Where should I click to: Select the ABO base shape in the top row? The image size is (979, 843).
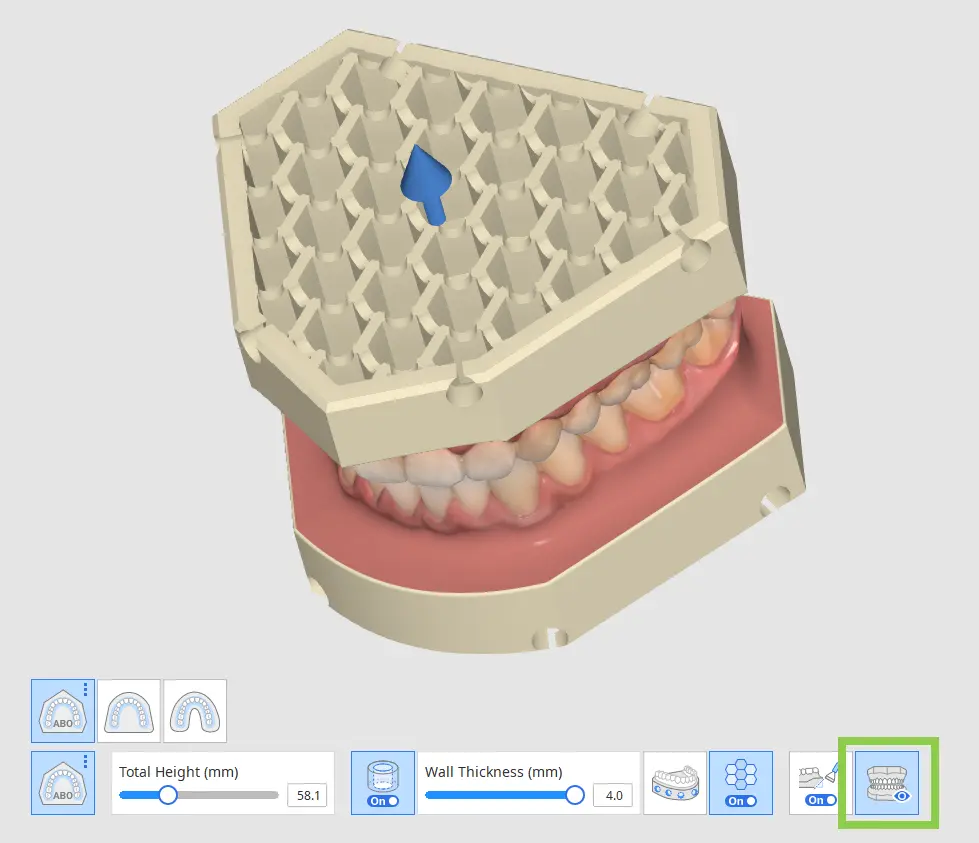point(60,710)
